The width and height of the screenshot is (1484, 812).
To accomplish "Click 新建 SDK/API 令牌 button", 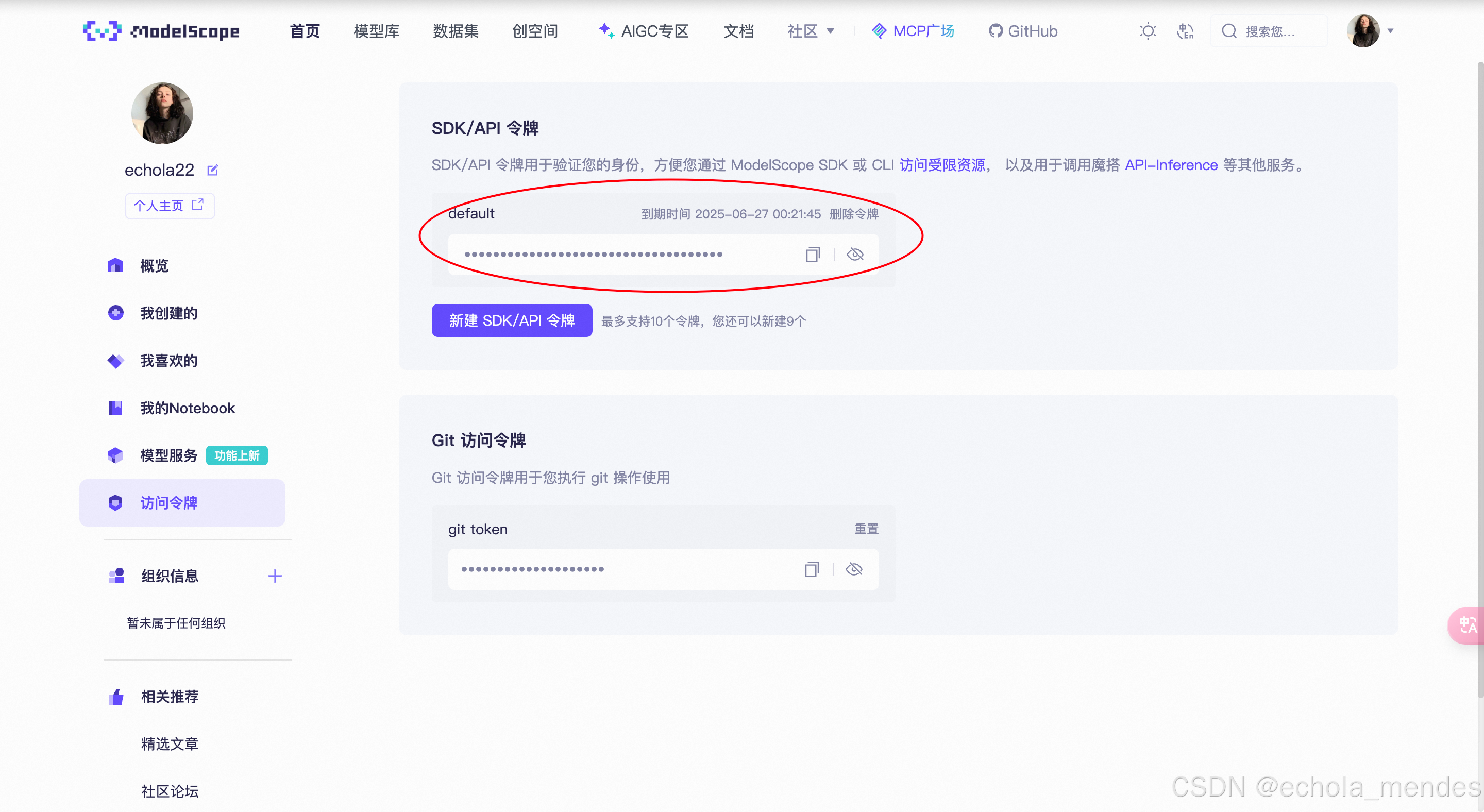I will coord(512,321).
